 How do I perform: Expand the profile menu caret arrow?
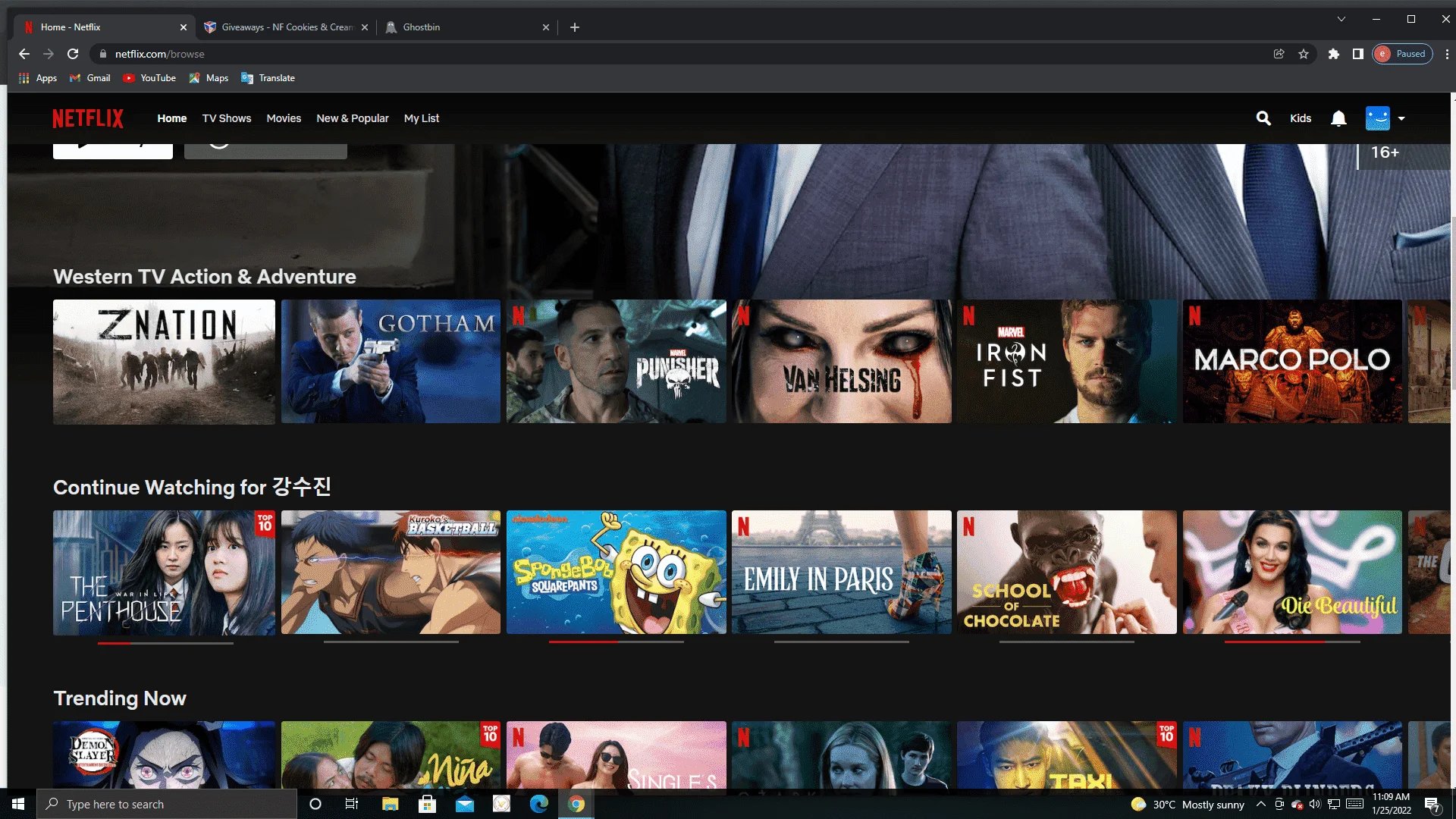click(1401, 118)
